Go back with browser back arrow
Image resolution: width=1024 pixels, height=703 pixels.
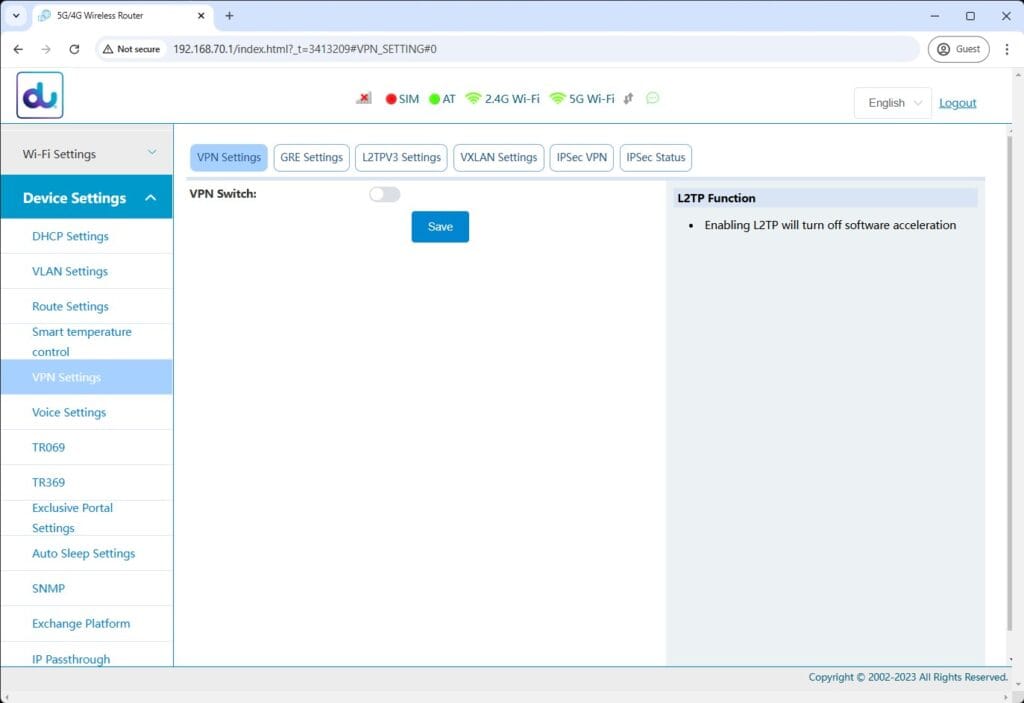click(18, 49)
